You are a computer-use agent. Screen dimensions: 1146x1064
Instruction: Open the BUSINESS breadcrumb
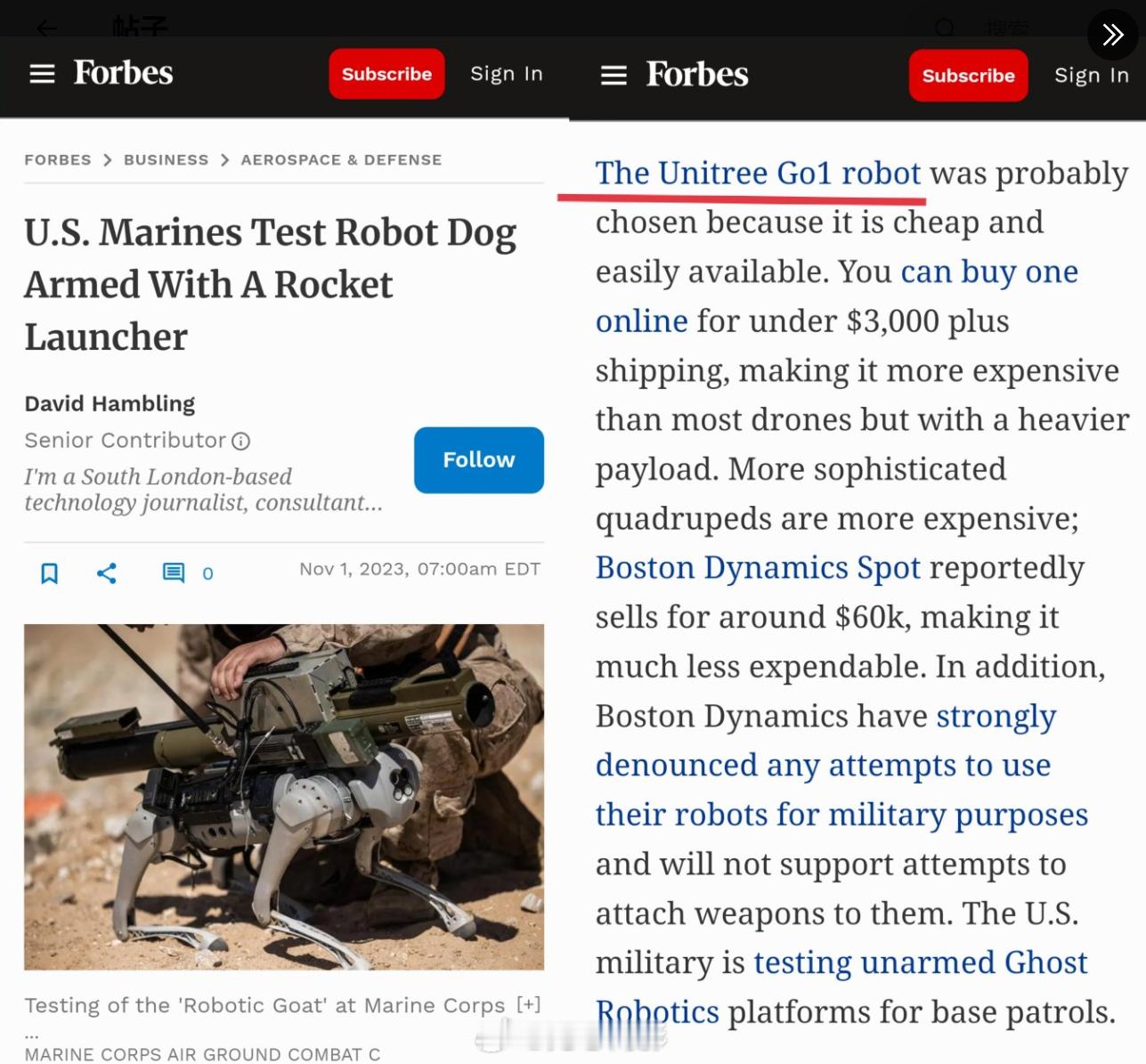(x=167, y=160)
